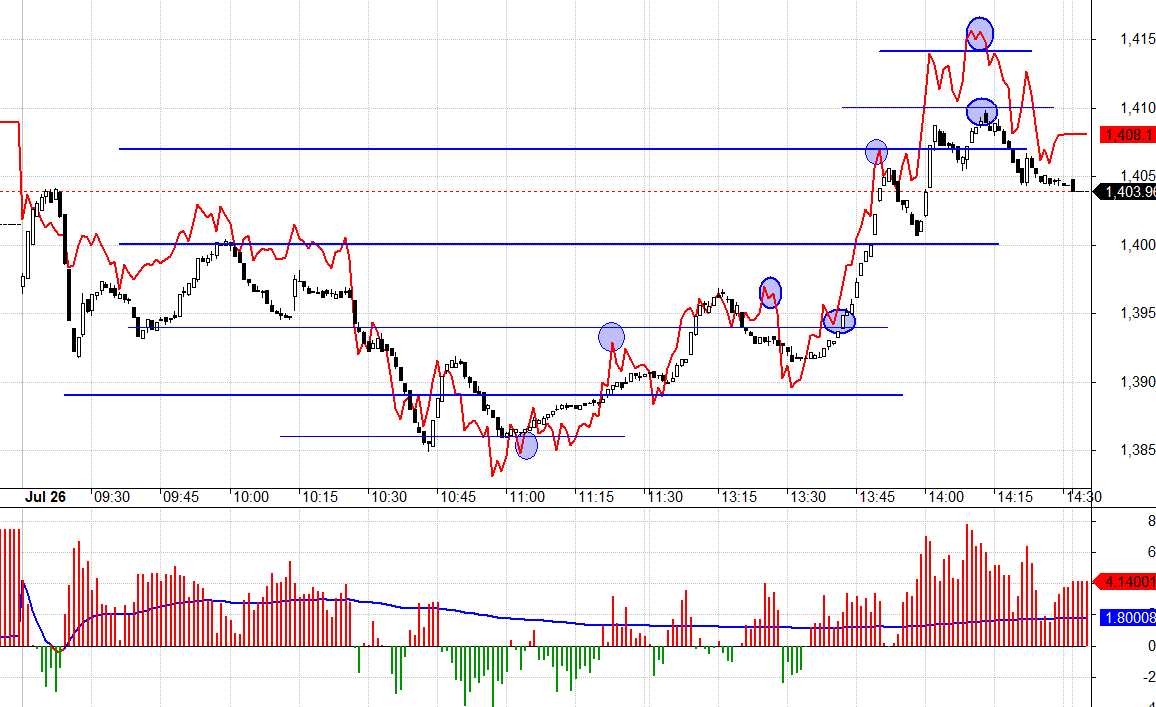The height and width of the screenshot is (707, 1156).
Task: Select the 14:30 time axis label
Action: [1084, 497]
